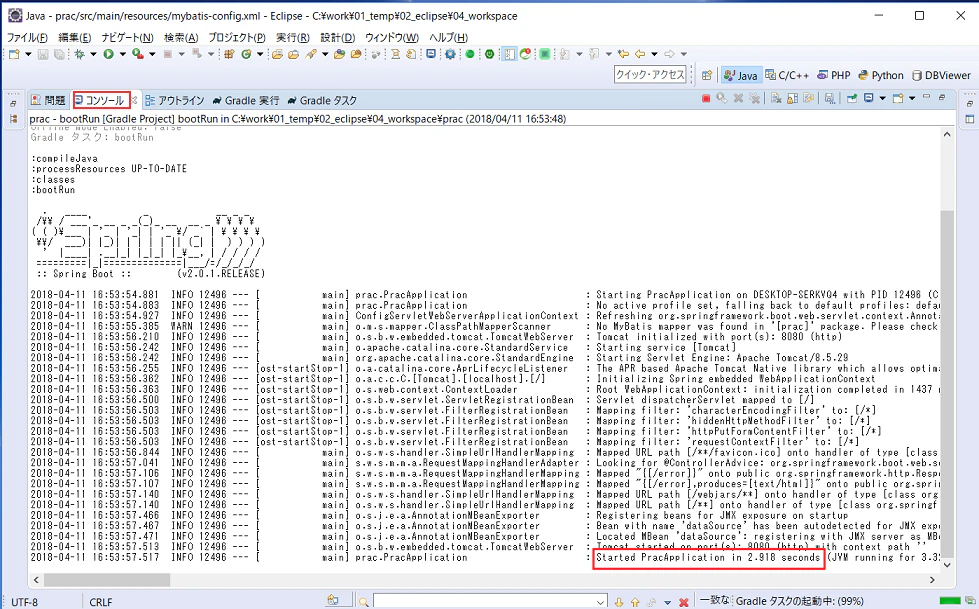Click the console scroll-right arrow
979x609 pixels.
coord(932,580)
